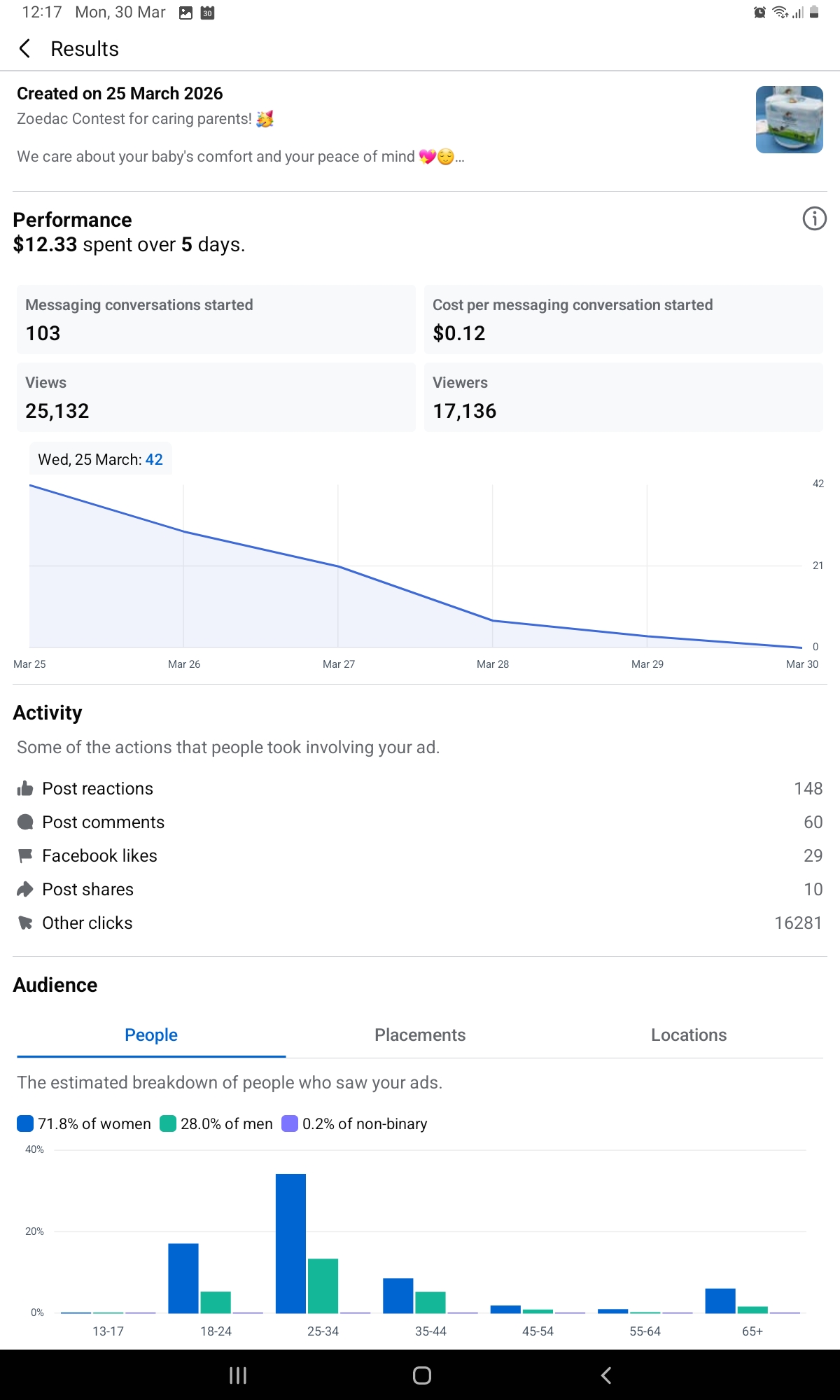Open the Performance info icon

point(814,218)
